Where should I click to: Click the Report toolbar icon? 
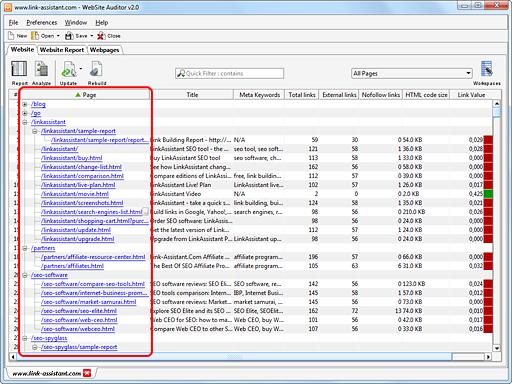click(x=19, y=69)
